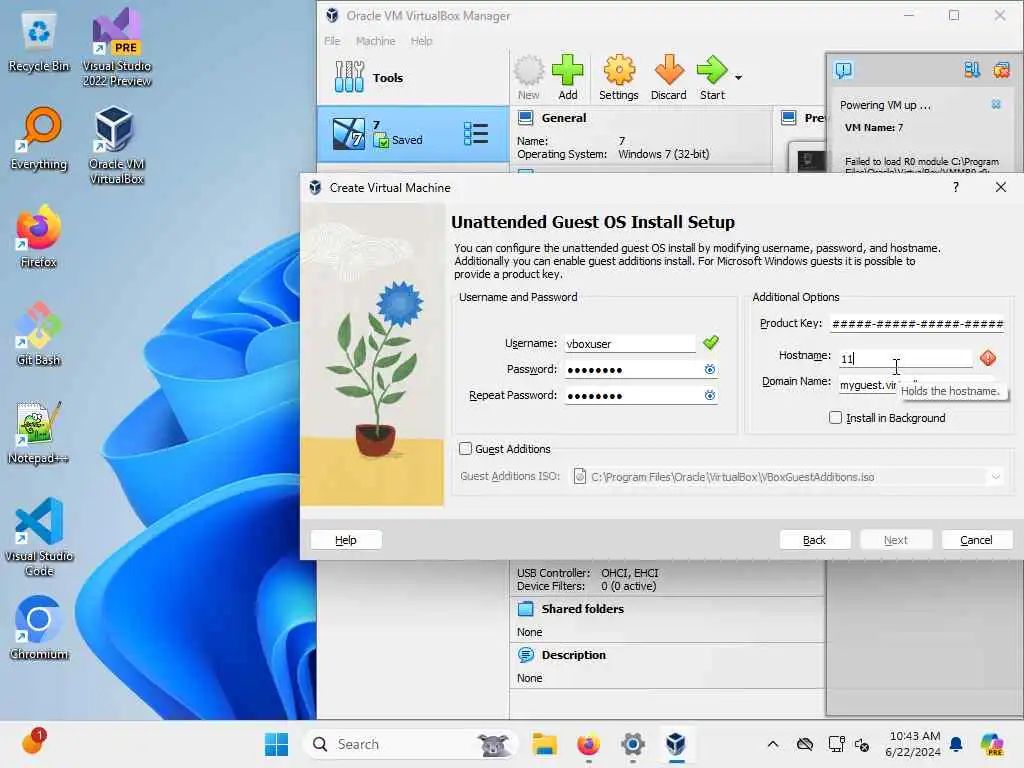Open the Windows Start menu
The height and width of the screenshot is (768, 1024).
(276, 744)
